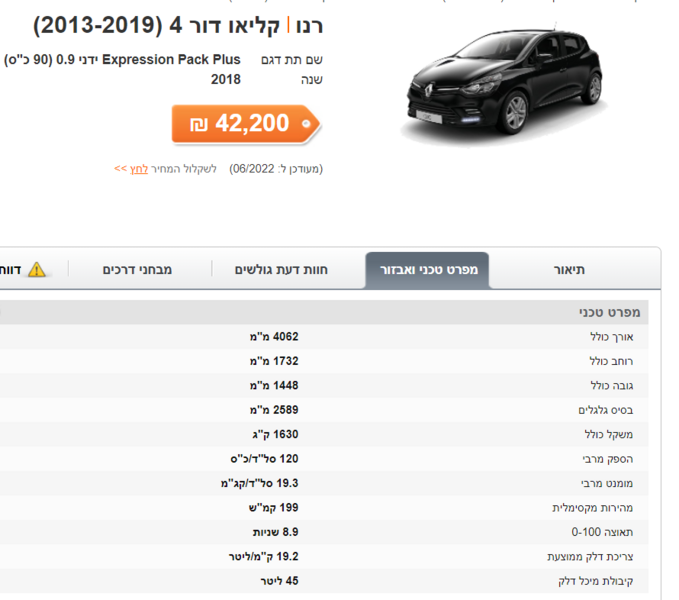
Task: Click the yellow warning triangle icon
Action: point(37,270)
